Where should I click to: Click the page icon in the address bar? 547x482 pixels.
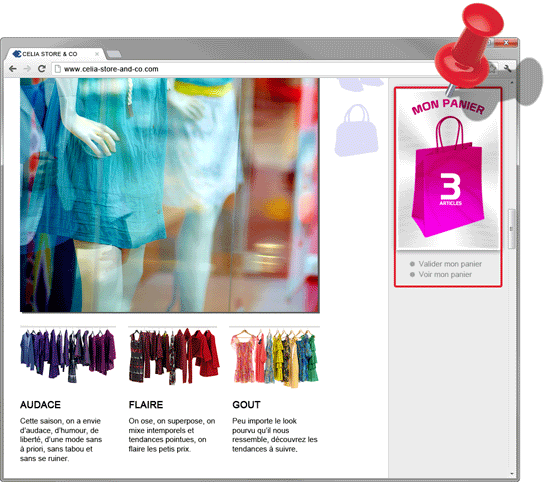click(x=58, y=69)
